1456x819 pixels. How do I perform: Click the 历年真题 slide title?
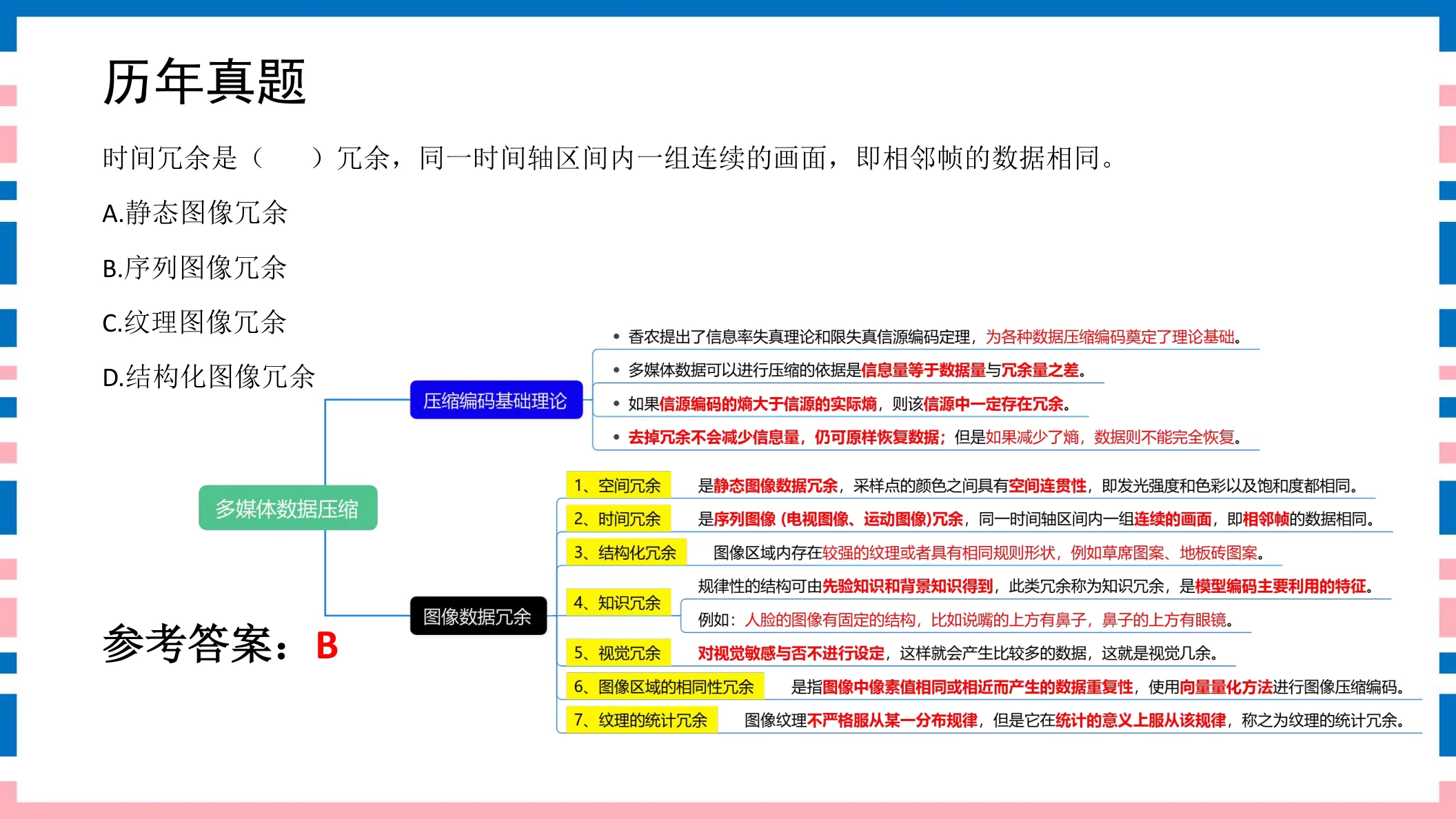point(204,82)
